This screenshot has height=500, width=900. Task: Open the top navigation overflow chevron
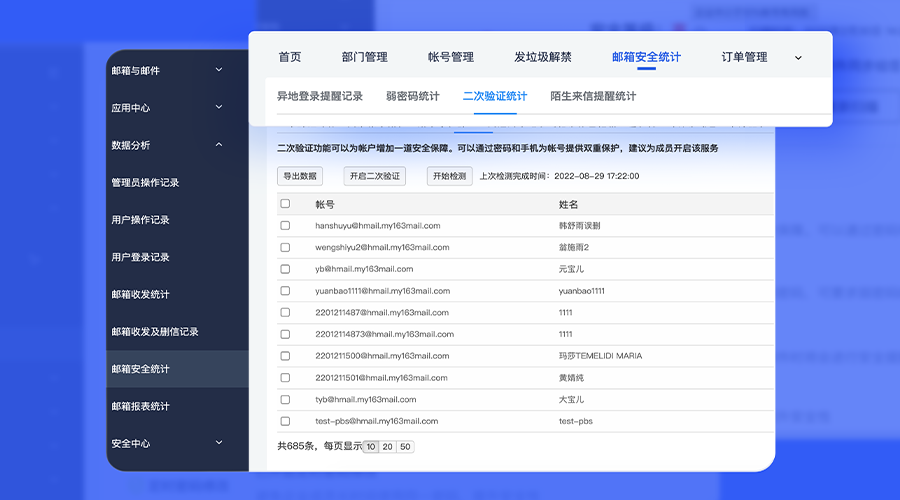(x=798, y=58)
